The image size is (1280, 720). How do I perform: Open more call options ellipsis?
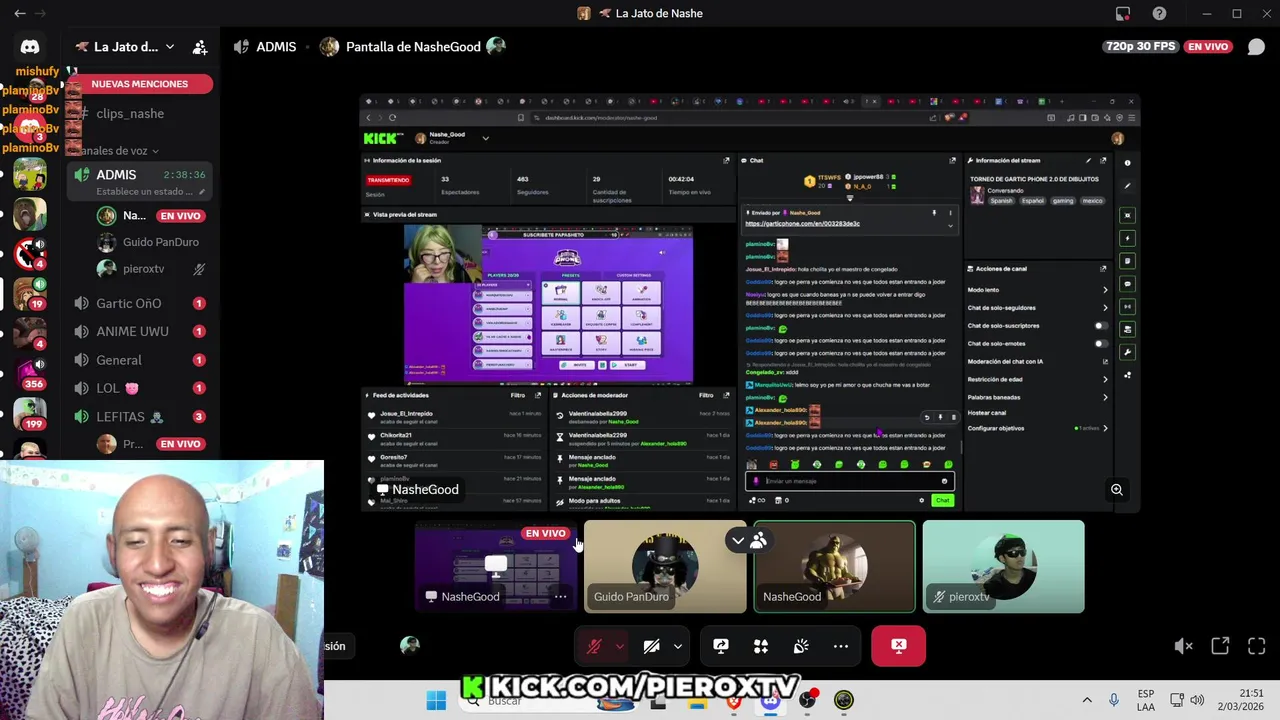(x=841, y=646)
